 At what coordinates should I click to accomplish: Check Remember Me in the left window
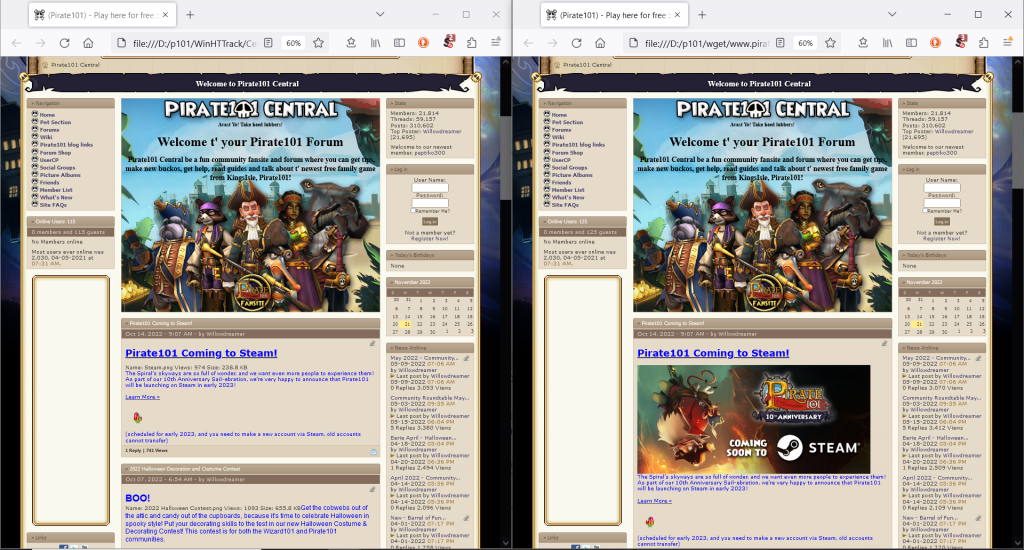[x=413, y=211]
